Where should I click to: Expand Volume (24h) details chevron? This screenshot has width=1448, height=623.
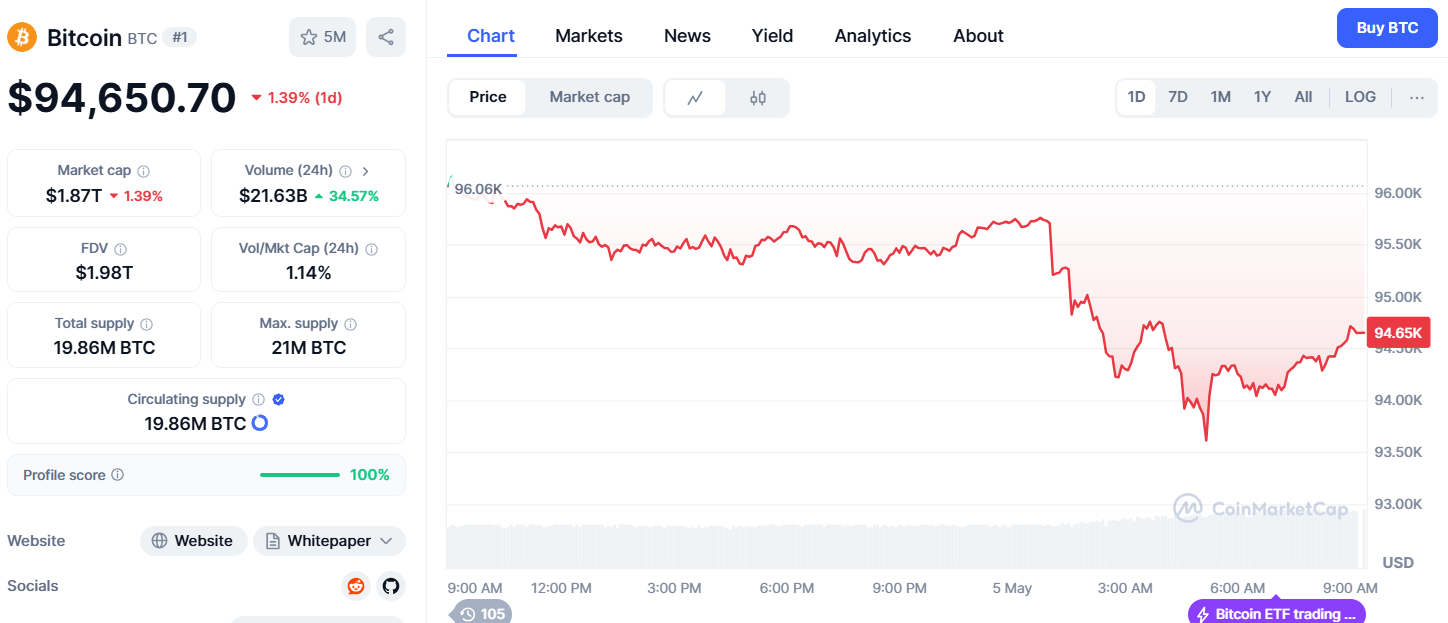point(365,171)
